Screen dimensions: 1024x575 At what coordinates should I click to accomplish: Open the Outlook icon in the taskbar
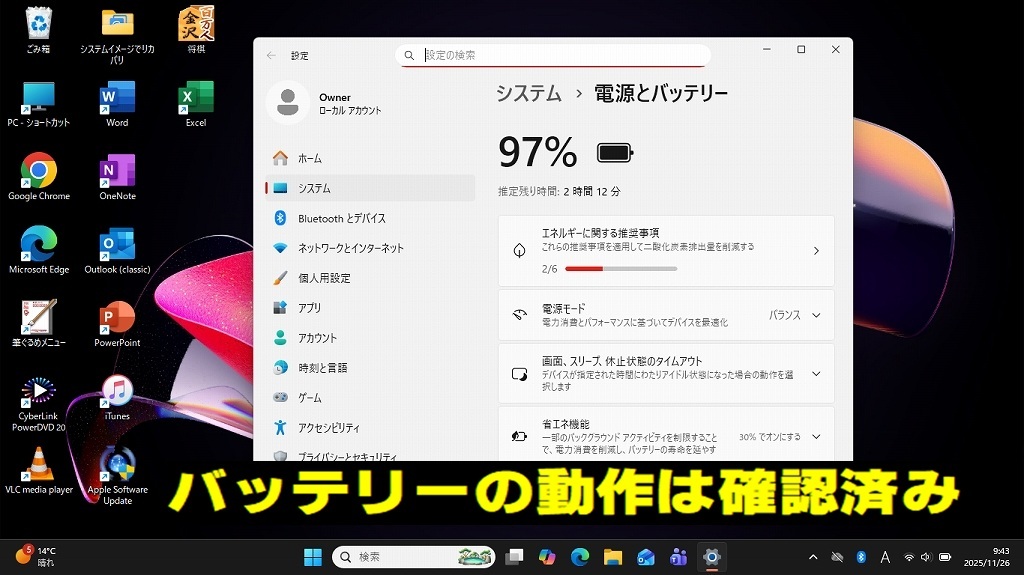tap(646, 557)
